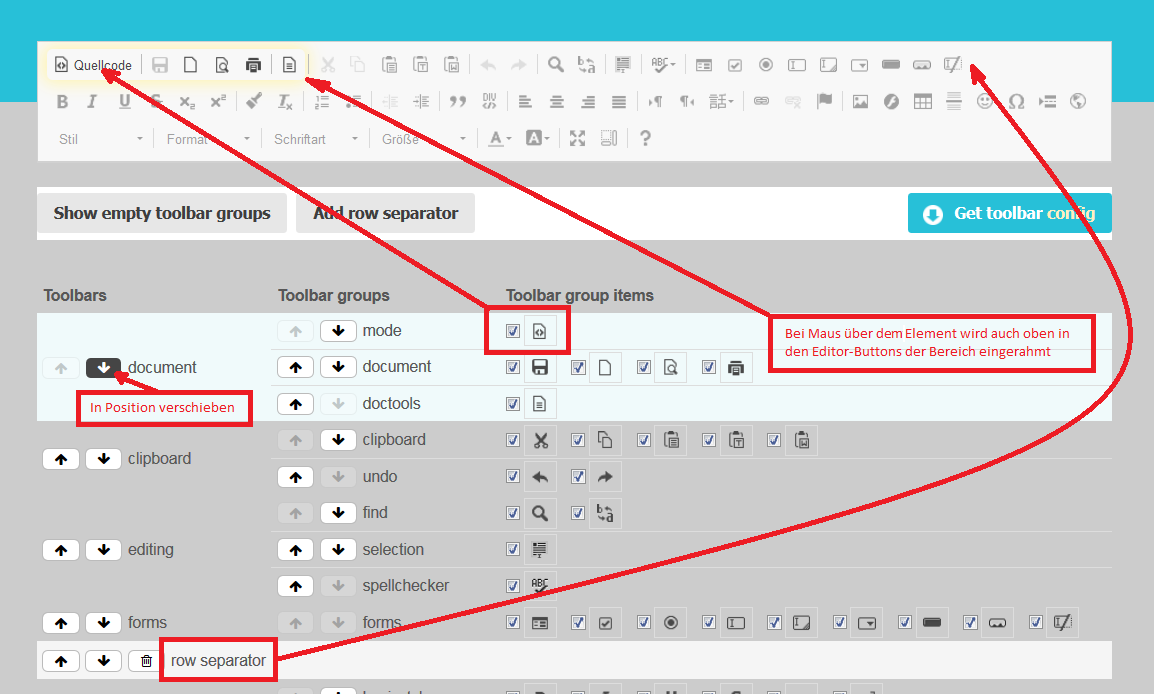Image resolution: width=1155 pixels, height=694 pixels.
Task: Click the insert special character Omega icon
Action: coord(1016,102)
